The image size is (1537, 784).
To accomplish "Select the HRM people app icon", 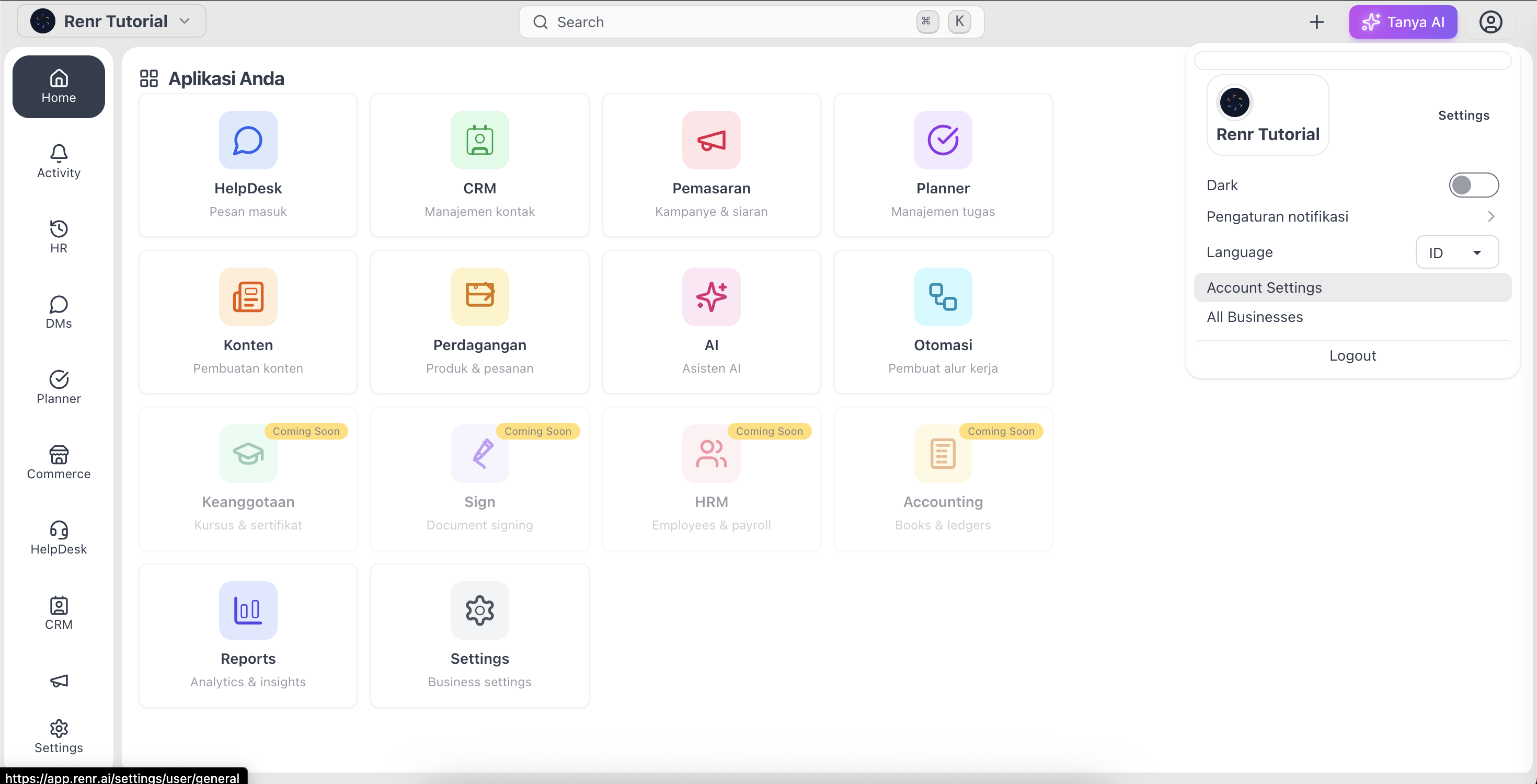I will [x=711, y=454].
